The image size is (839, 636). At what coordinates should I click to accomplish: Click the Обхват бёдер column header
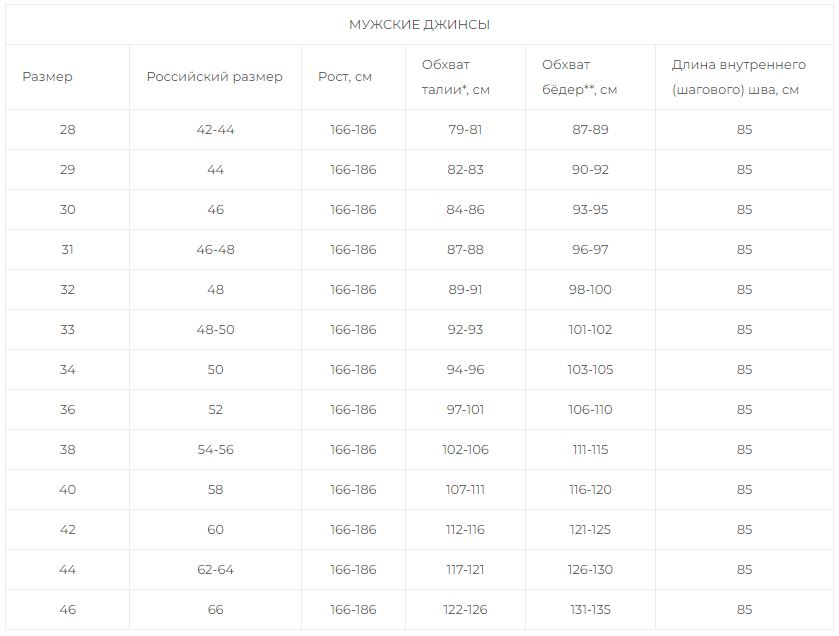tap(579, 77)
